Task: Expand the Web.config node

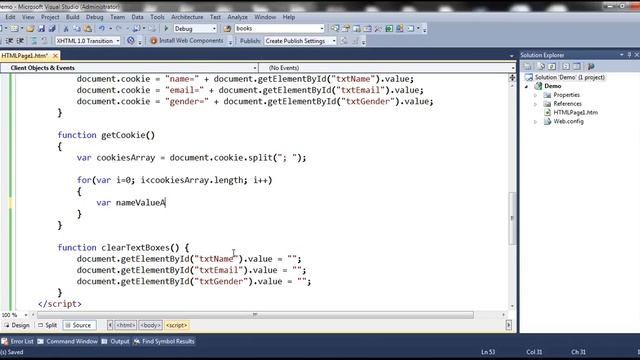Action: pyautogui.click(x=536, y=122)
